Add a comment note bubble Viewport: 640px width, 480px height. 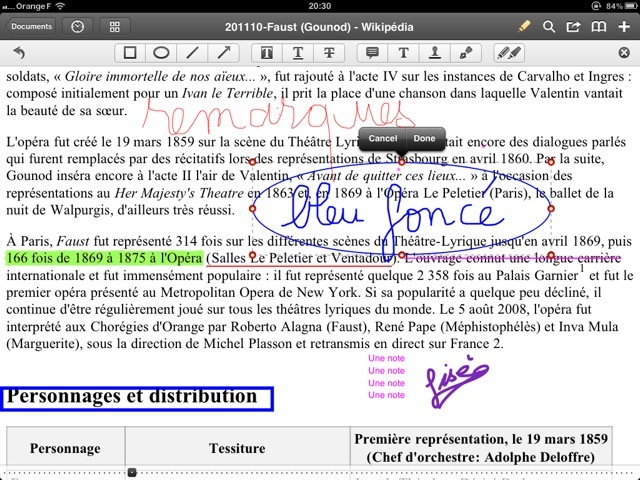373,52
